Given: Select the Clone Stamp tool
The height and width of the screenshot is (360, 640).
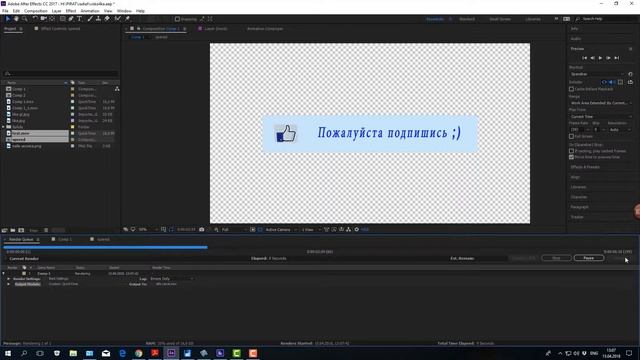Looking at the screenshot, I should tap(98, 19).
